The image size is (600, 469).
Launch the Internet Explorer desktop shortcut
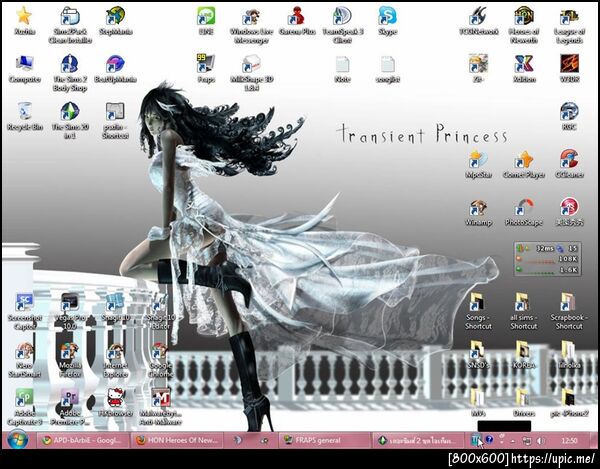pos(116,360)
